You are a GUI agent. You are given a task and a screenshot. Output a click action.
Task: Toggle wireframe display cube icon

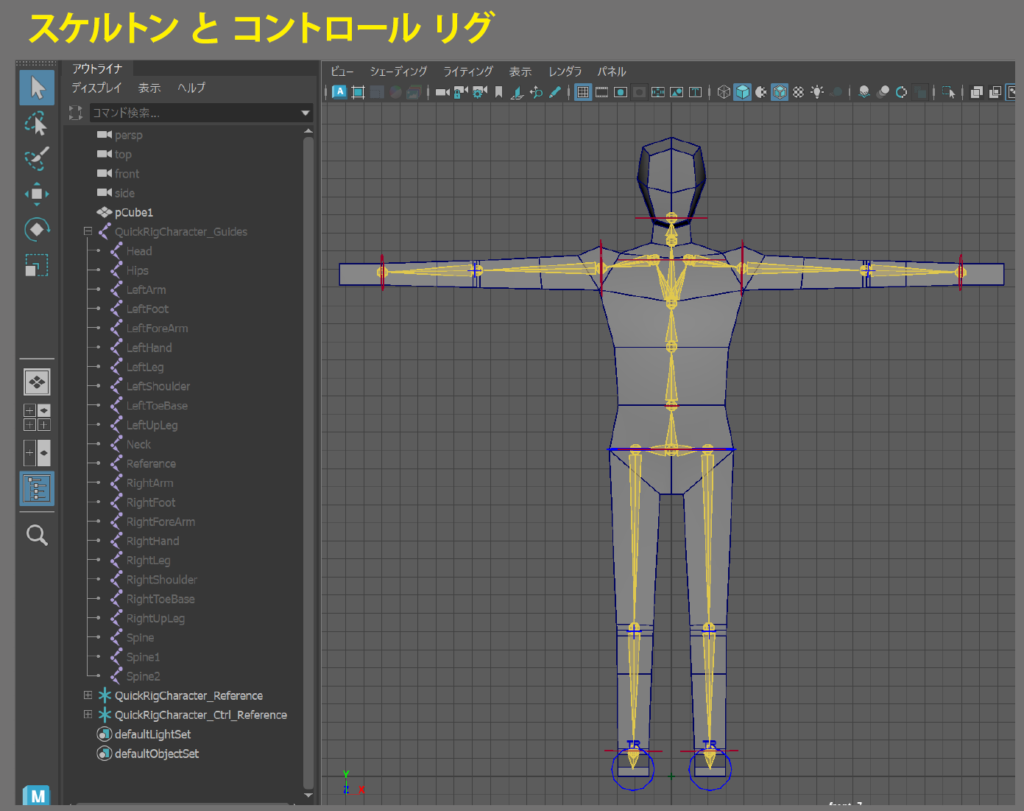coord(723,92)
